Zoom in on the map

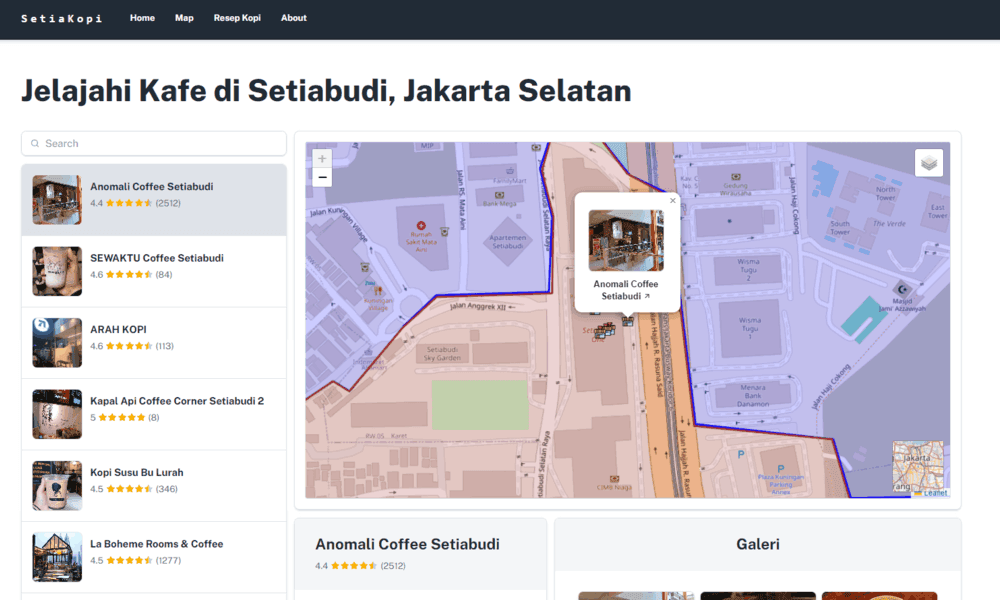322,159
